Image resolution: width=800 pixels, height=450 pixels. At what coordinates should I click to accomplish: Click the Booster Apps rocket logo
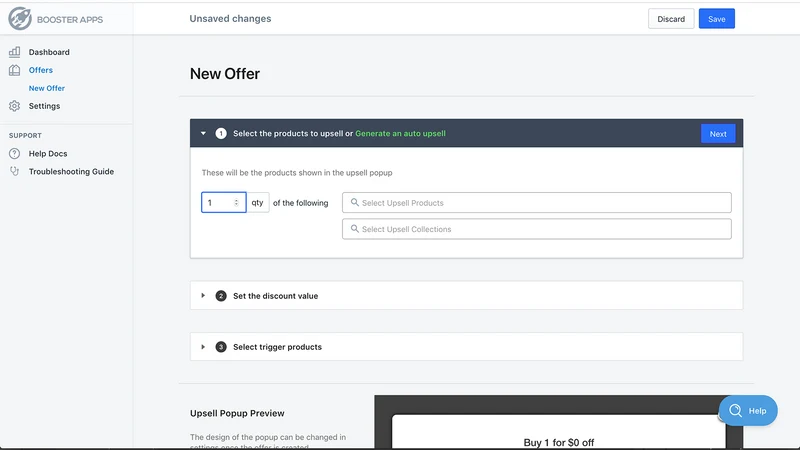pyautogui.click(x=20, y=19)
